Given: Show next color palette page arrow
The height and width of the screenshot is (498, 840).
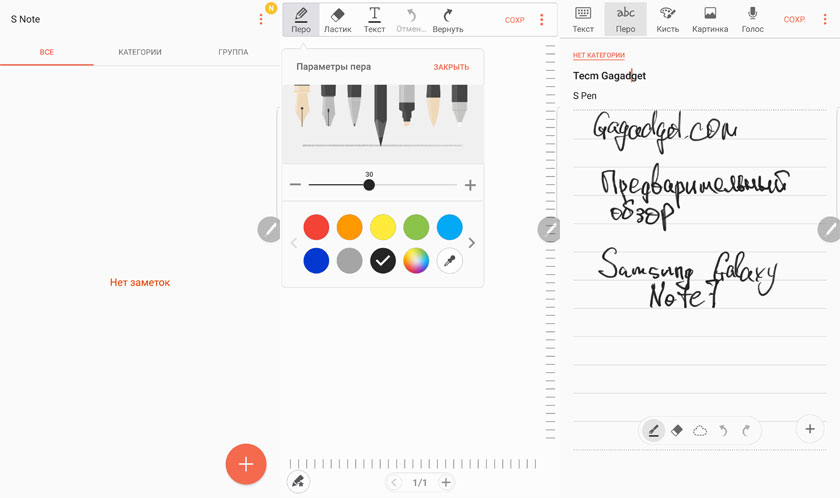Looking at the screenshot, I should point(471,243).
